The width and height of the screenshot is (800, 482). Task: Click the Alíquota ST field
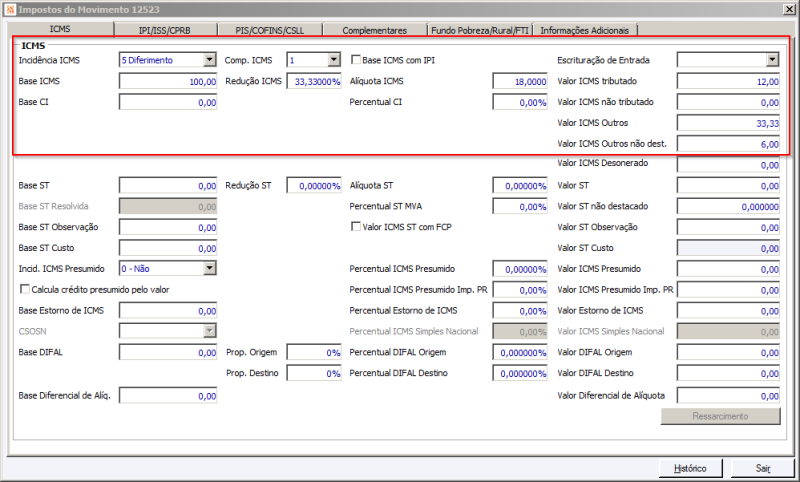[520, 186]
